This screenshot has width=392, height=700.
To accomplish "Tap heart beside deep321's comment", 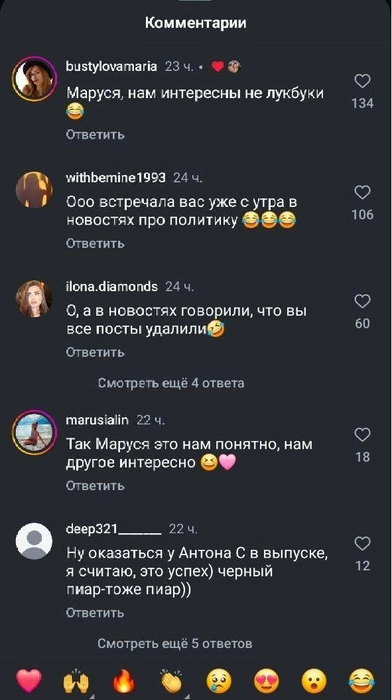I will pyautogui.click(x=362, y=544).
